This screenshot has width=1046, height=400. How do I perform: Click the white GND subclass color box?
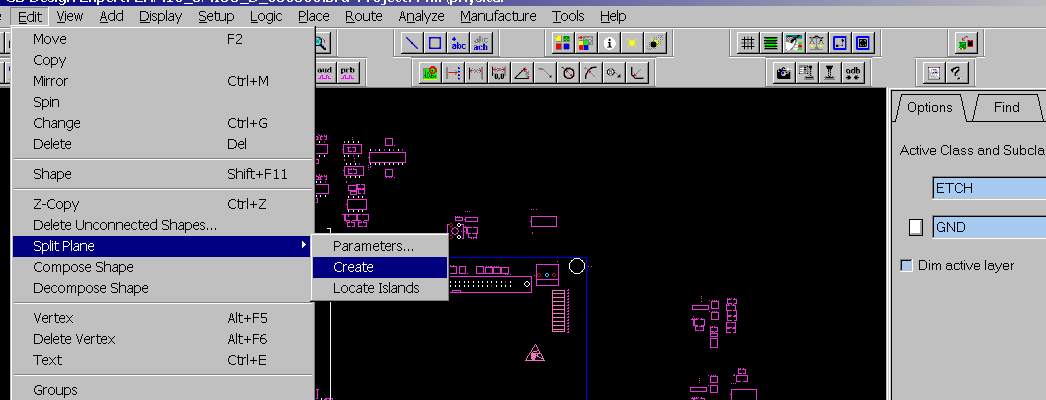pos(916,227)
